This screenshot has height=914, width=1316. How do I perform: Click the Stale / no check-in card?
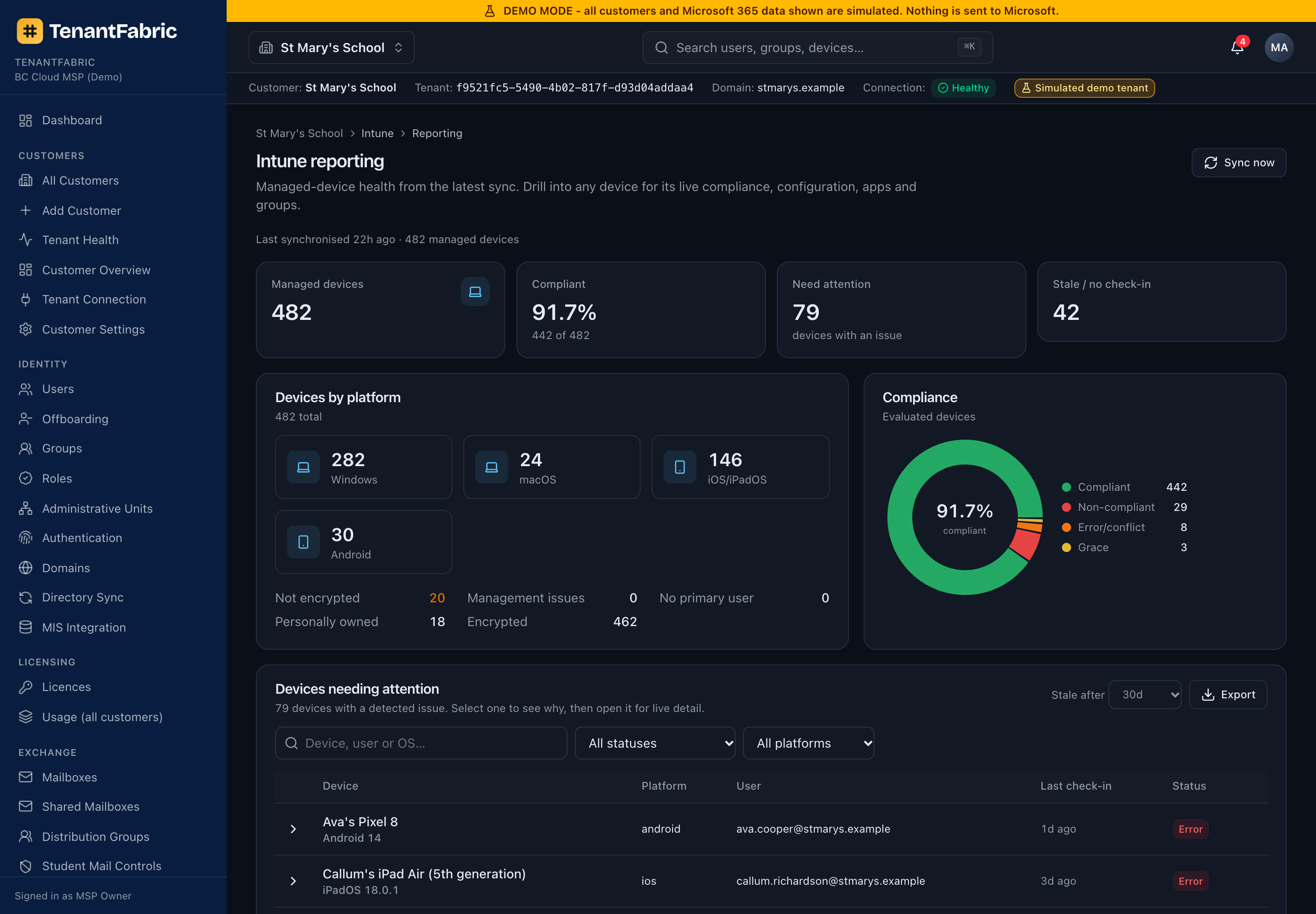click(x=1162, y=302)
